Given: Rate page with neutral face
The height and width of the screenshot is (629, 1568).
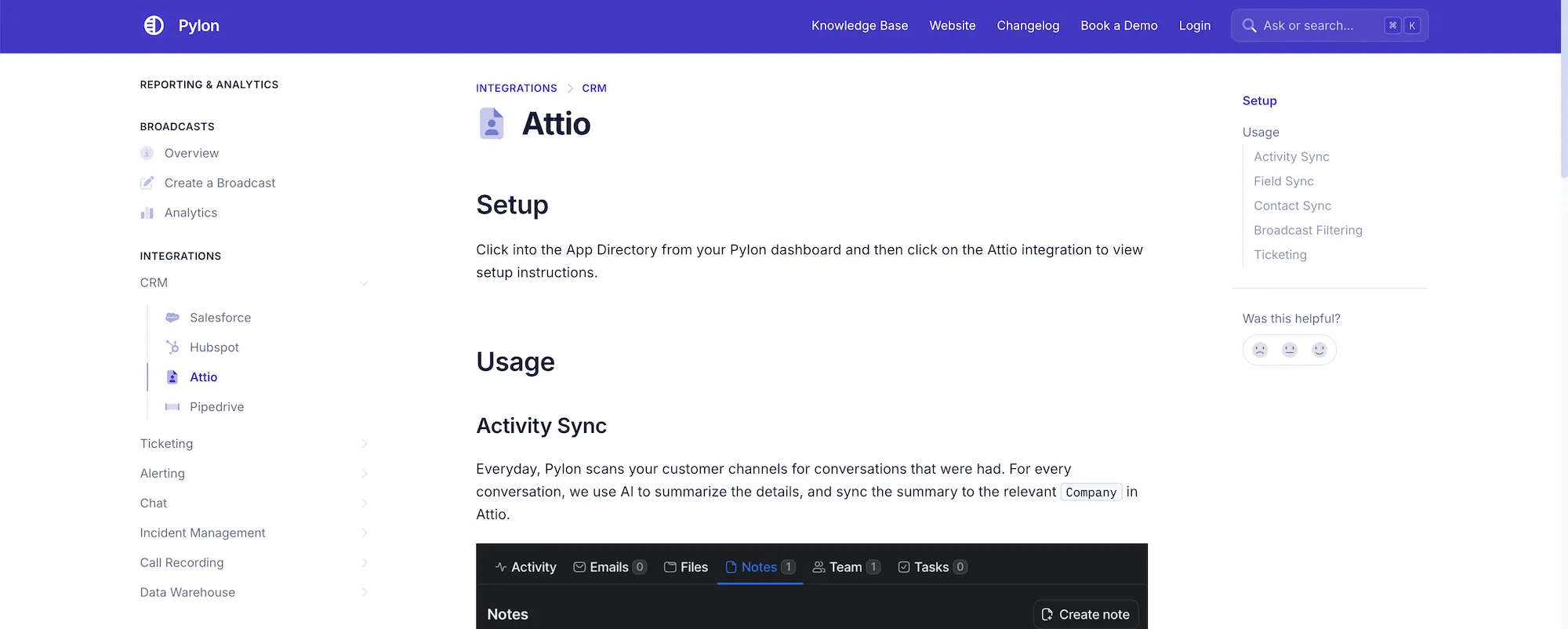Looking at the screenshot, I should 1290,350.
